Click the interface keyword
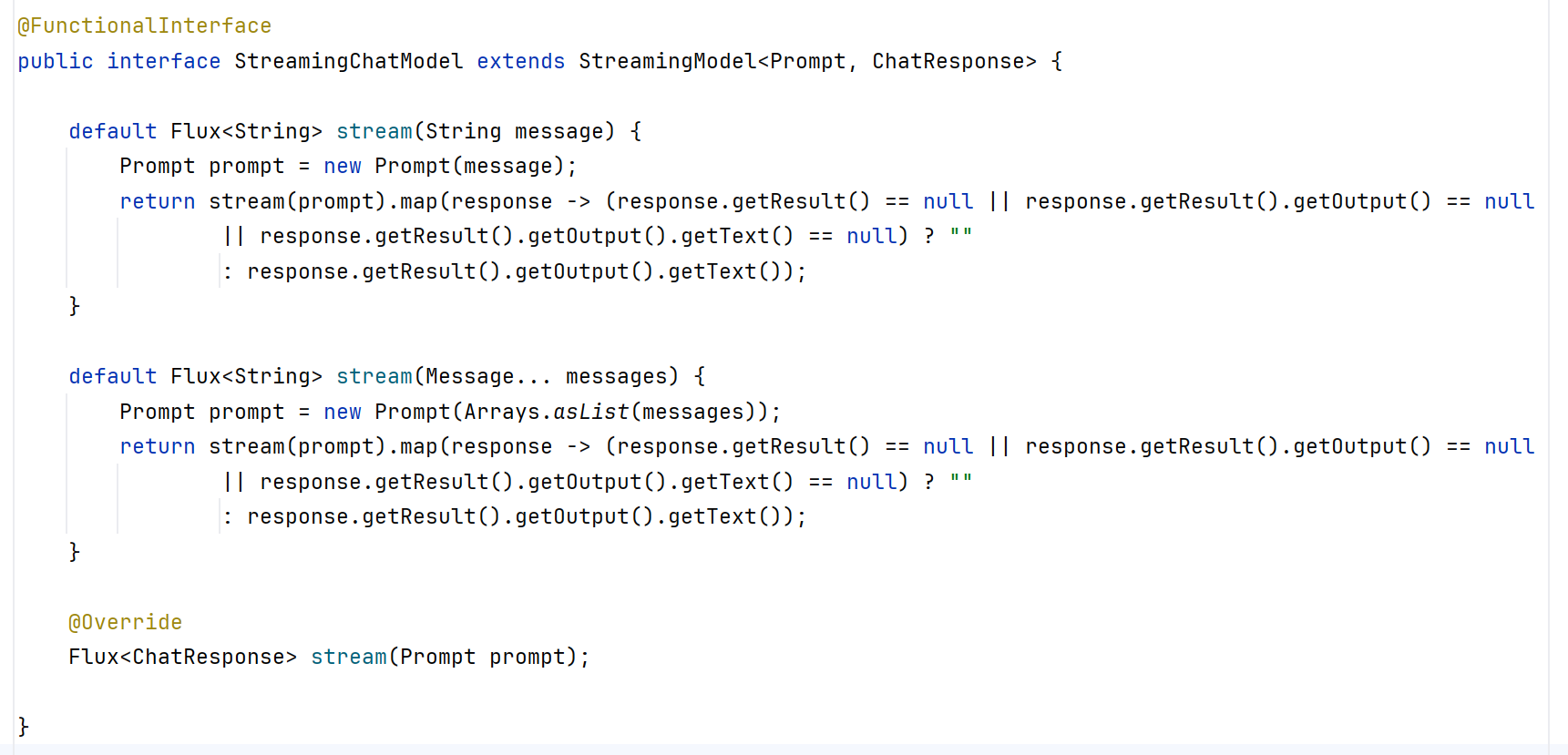 pos(163,61)
